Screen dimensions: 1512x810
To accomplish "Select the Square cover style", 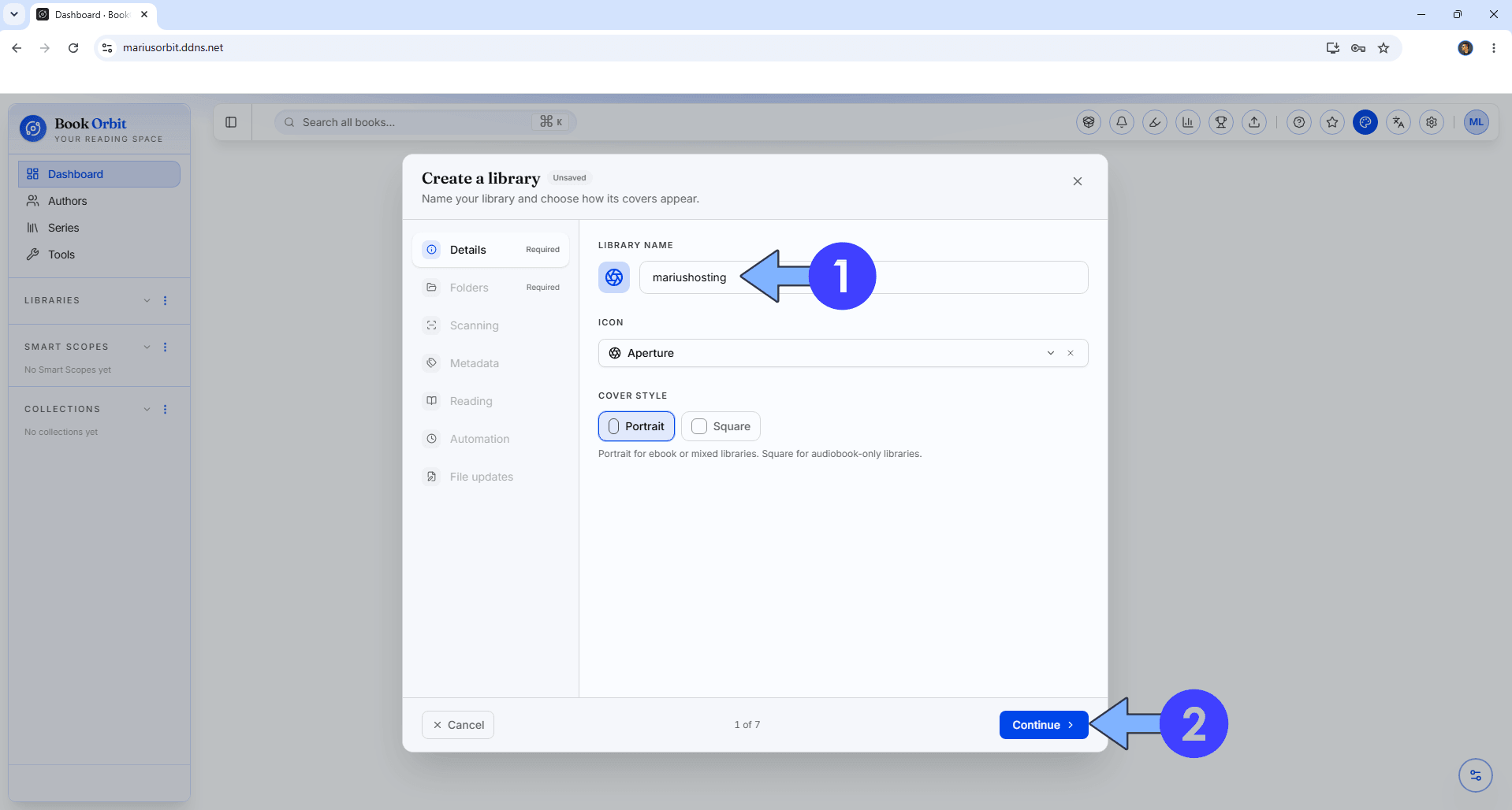I will click(x=721, y=426).
